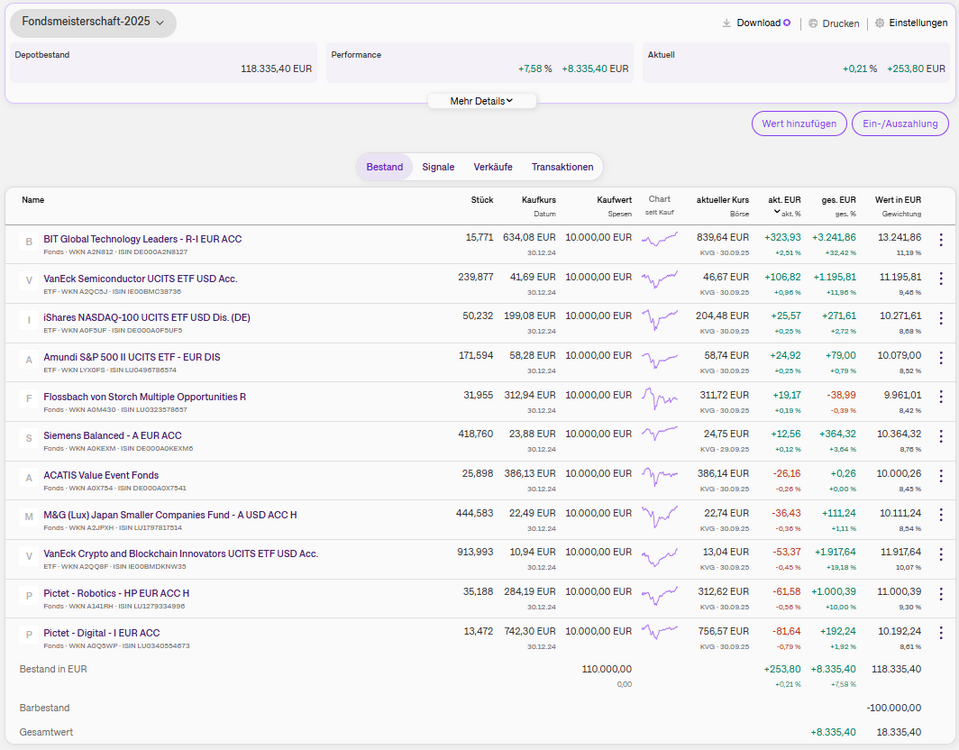Click the Download icon in header
This screenshot has width=959, height=750.
[727, 23]
